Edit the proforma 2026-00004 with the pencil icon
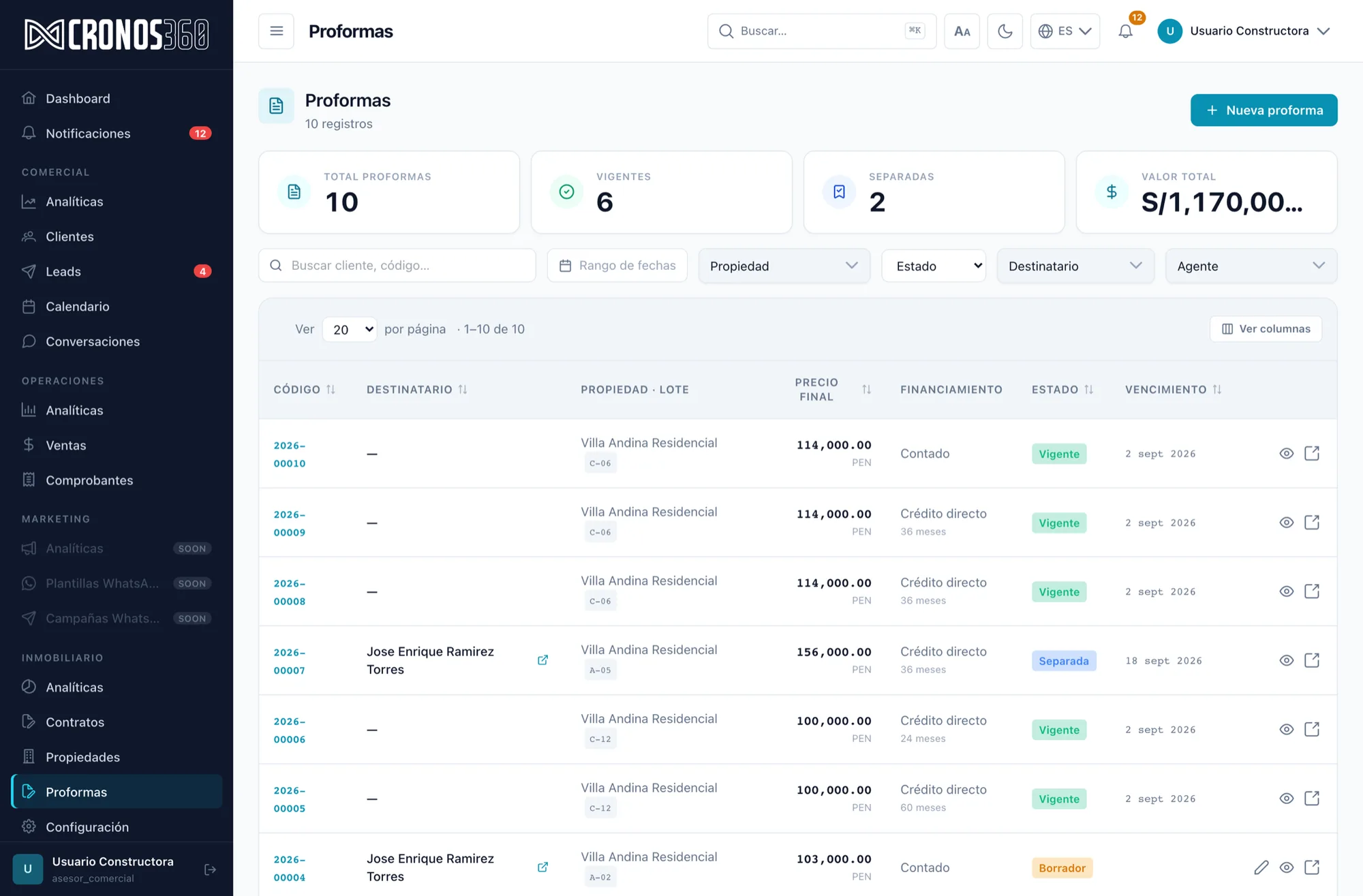This screenshot has width=1363, height=896. point(1261,867)
